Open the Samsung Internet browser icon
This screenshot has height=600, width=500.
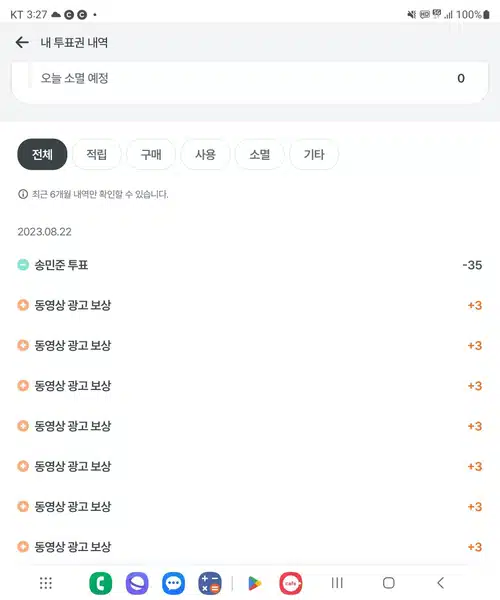137,583
